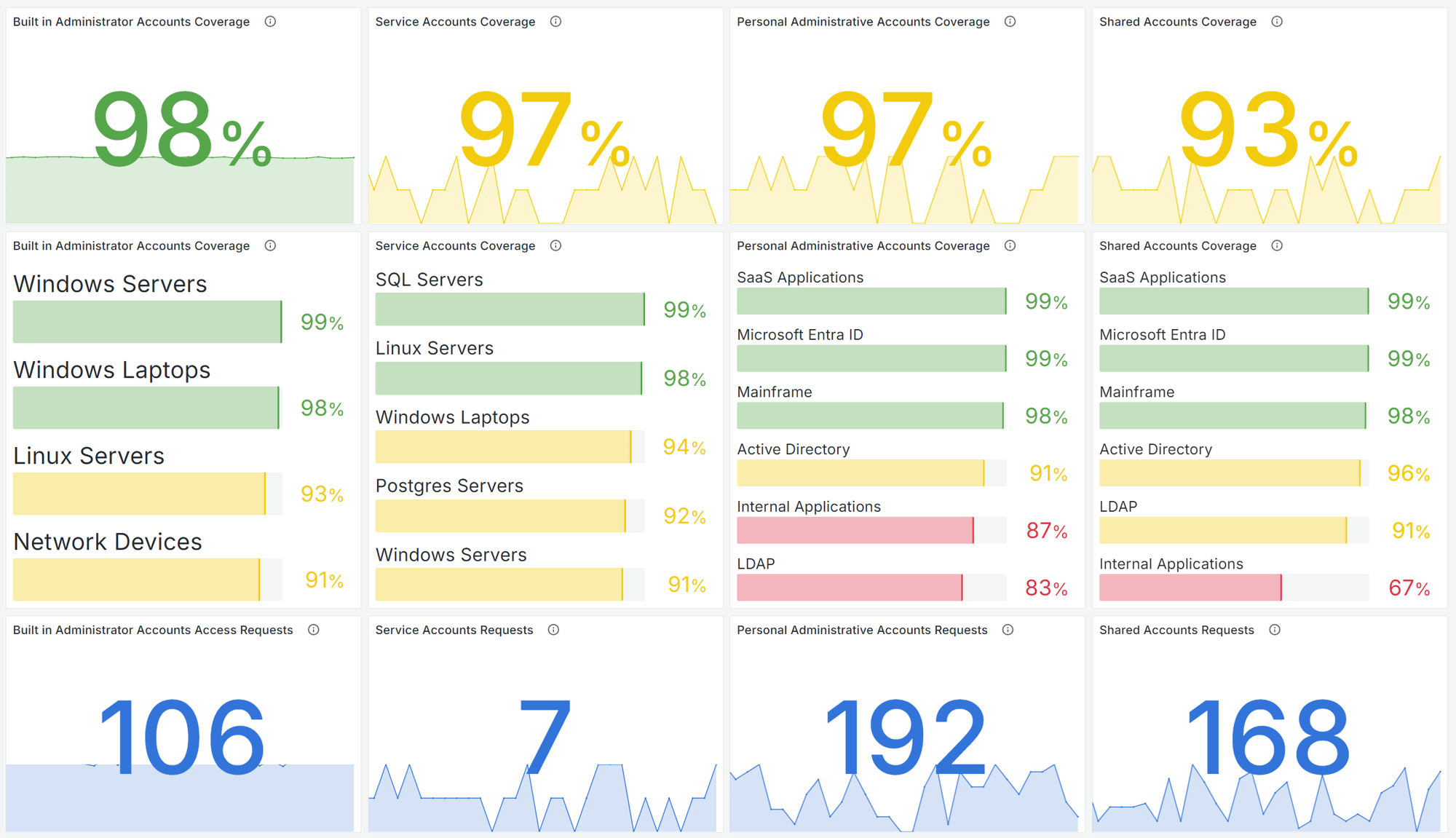This screenshot has width=1456, height=838.
Task: Click Microsoft Entra ID bar in Shared Accounts panel
Action: click(1234, 358)
